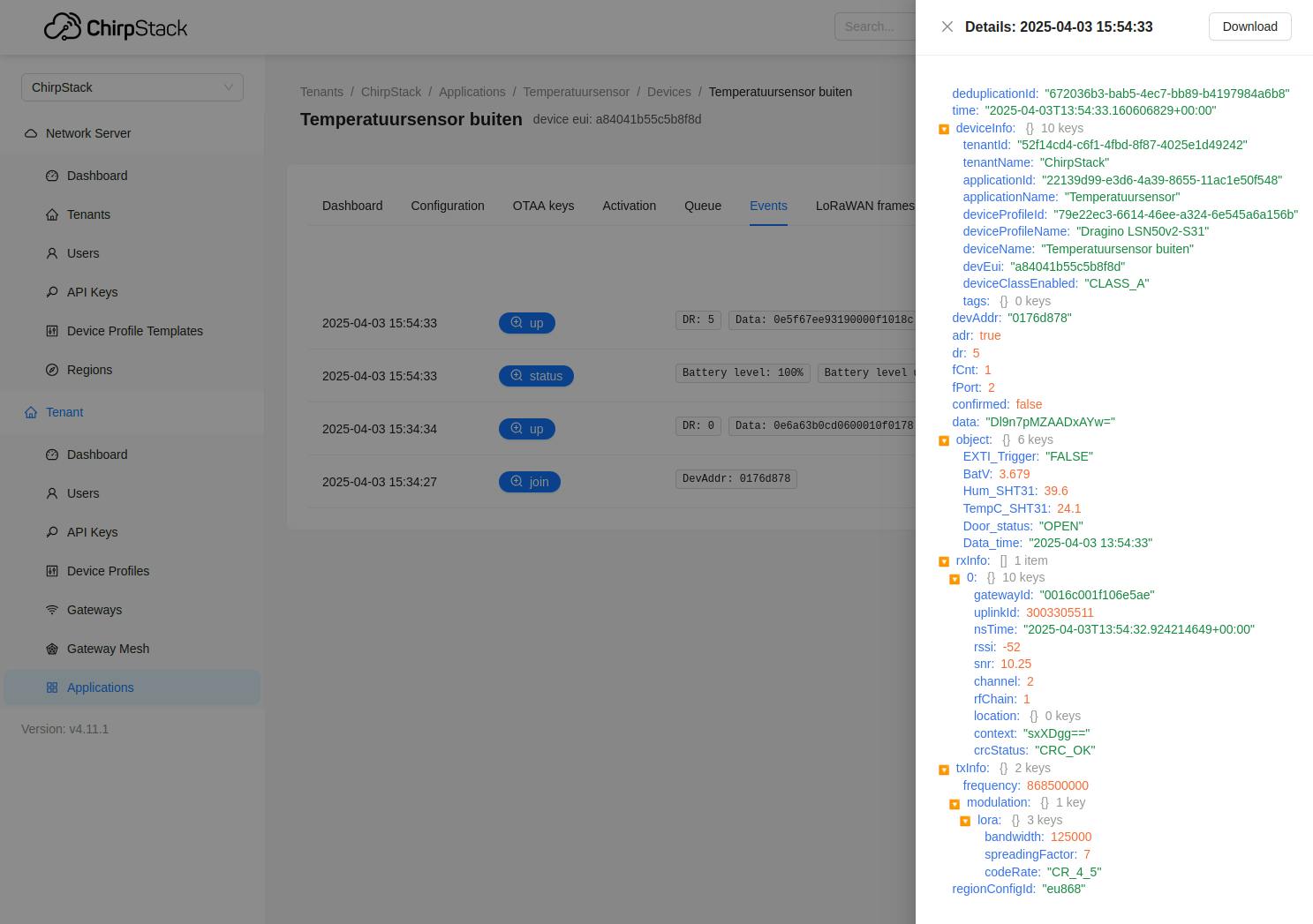Download the event details JSON
This screenshot has height=924, width=1313.
1249,26
